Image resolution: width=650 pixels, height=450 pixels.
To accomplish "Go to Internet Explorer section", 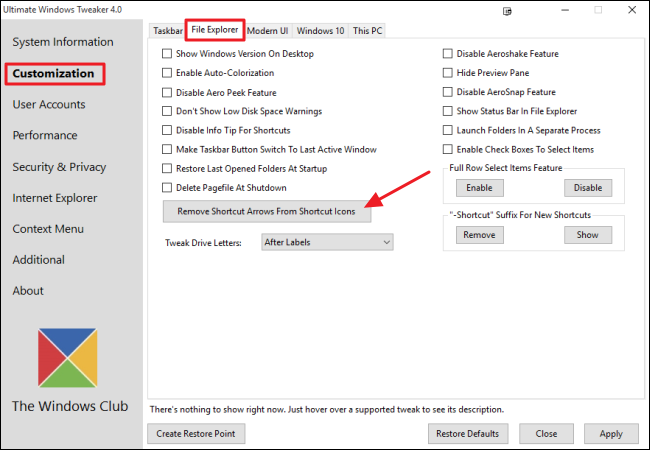I will point(55,198).
